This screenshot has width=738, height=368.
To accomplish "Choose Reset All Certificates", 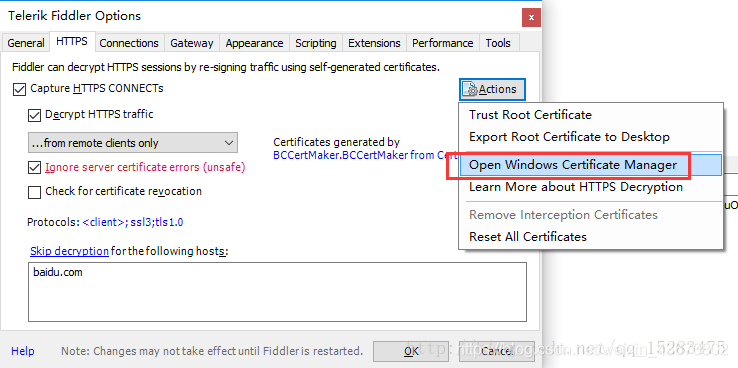I will (x=590, y=236).
